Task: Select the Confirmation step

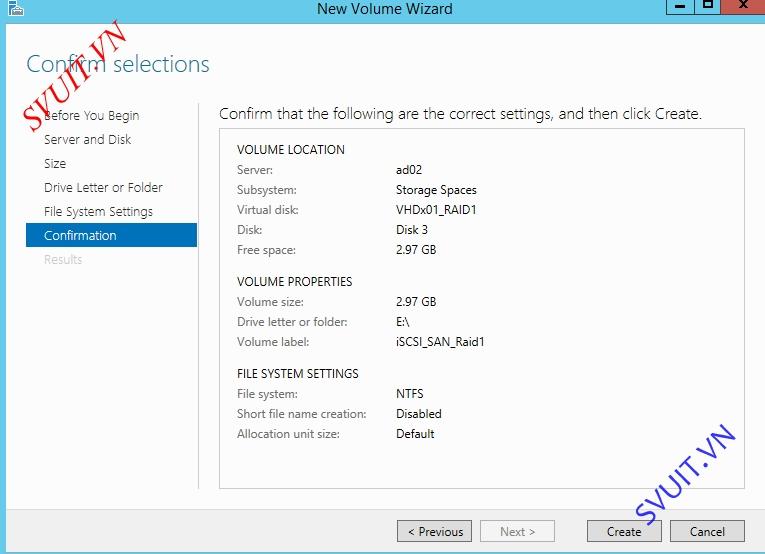Action: point(111,235)
